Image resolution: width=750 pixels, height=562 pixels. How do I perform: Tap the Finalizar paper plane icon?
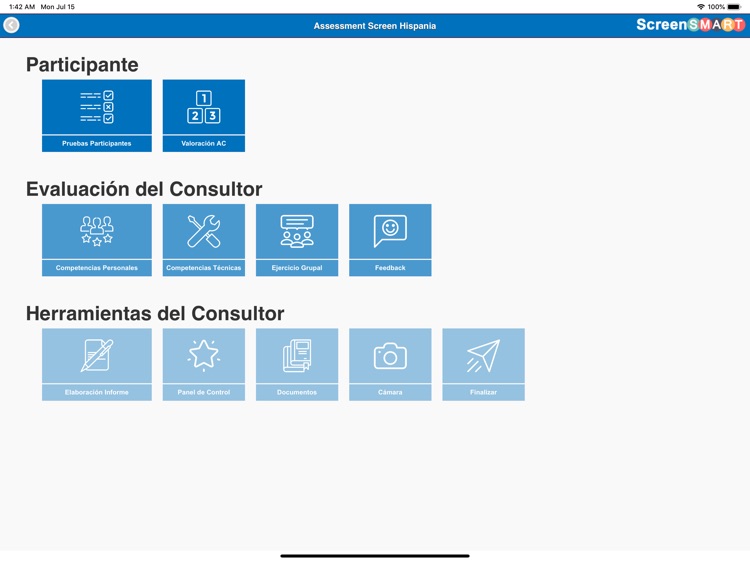(484, 355)
